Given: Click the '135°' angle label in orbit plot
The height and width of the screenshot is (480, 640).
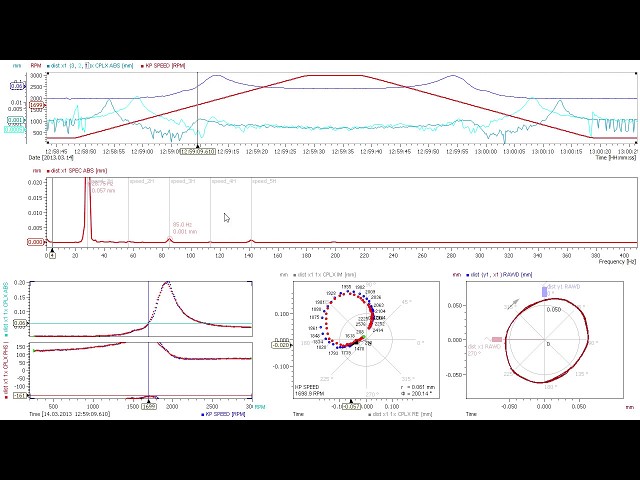Looking at the screenshot, I should [x=581, y=373].
